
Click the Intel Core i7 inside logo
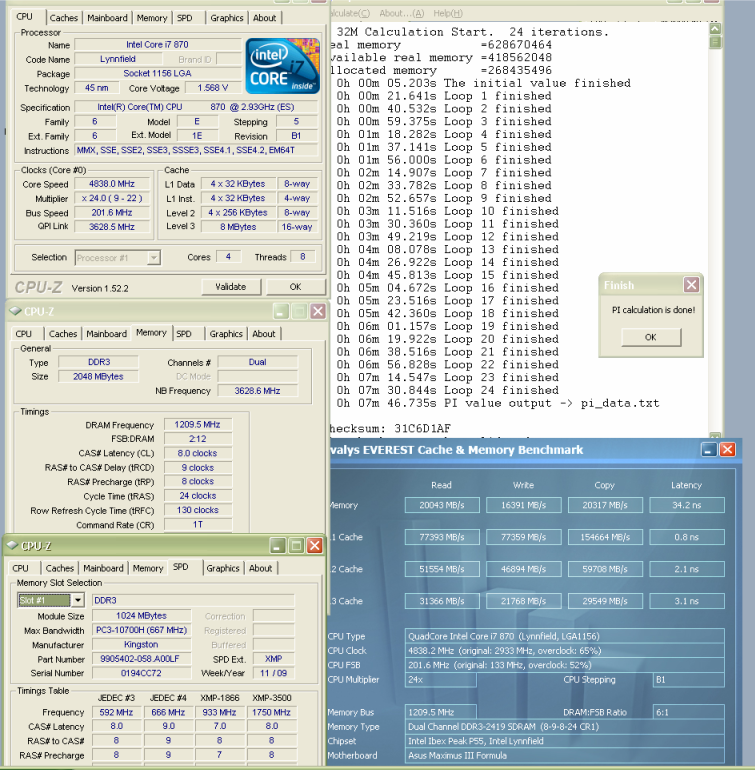click(282, 66)
